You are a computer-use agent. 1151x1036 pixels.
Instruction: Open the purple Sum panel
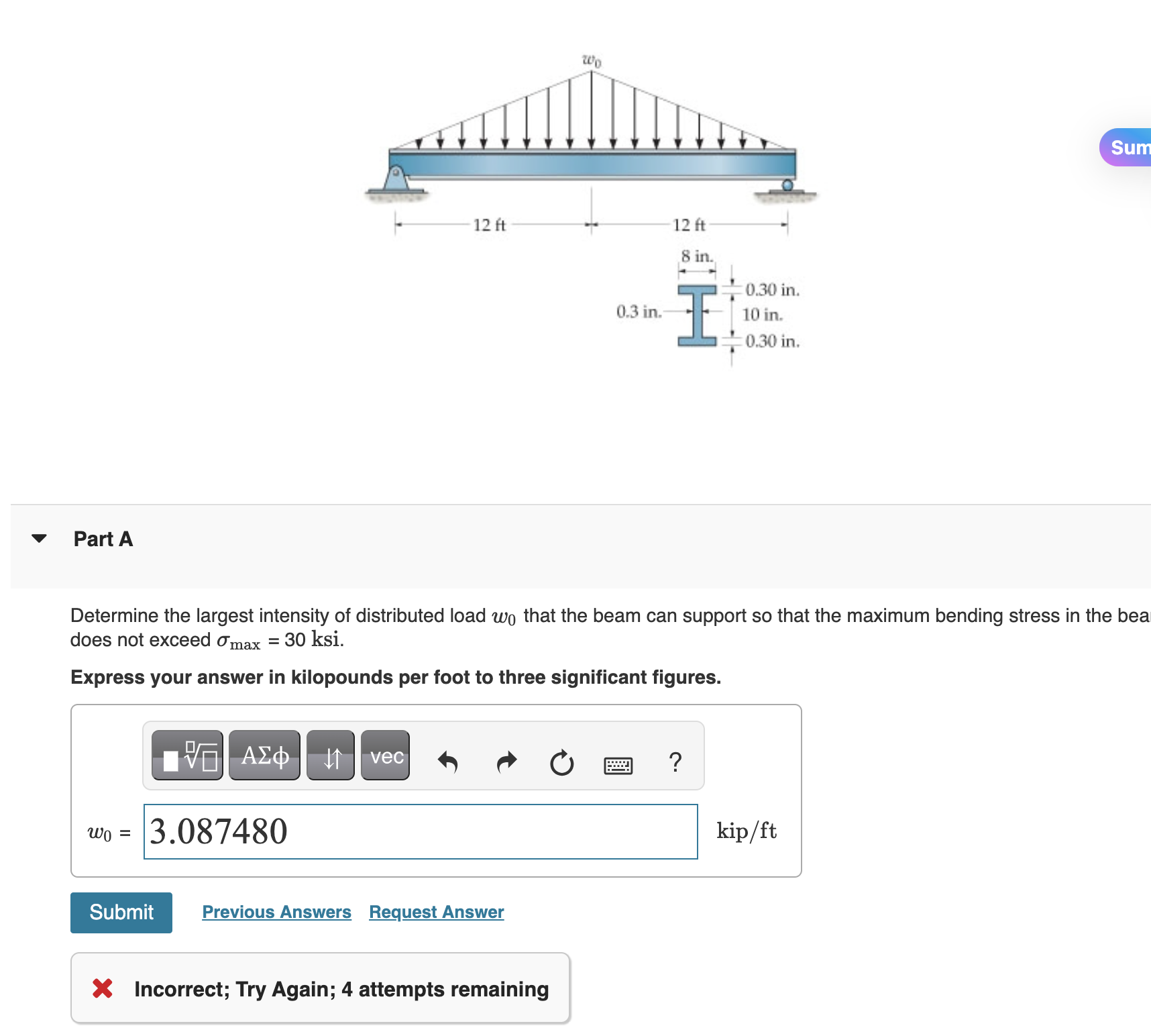1129,147
